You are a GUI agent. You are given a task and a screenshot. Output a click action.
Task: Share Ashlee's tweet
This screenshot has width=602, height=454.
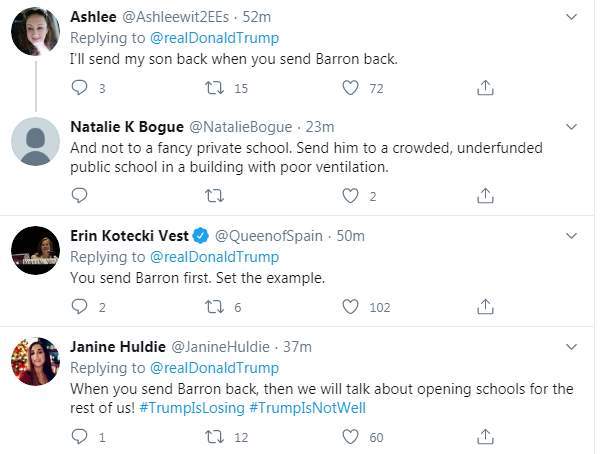click(x=485, y=88)
